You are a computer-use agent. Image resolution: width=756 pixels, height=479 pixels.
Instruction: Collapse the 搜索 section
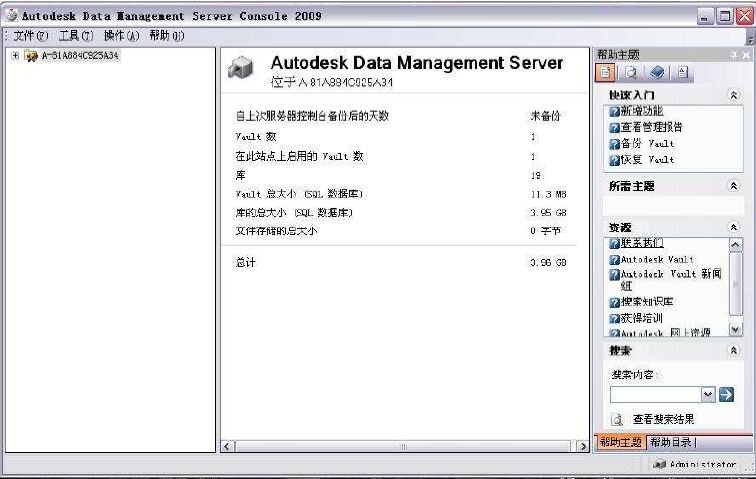click(x=733, y=350)
